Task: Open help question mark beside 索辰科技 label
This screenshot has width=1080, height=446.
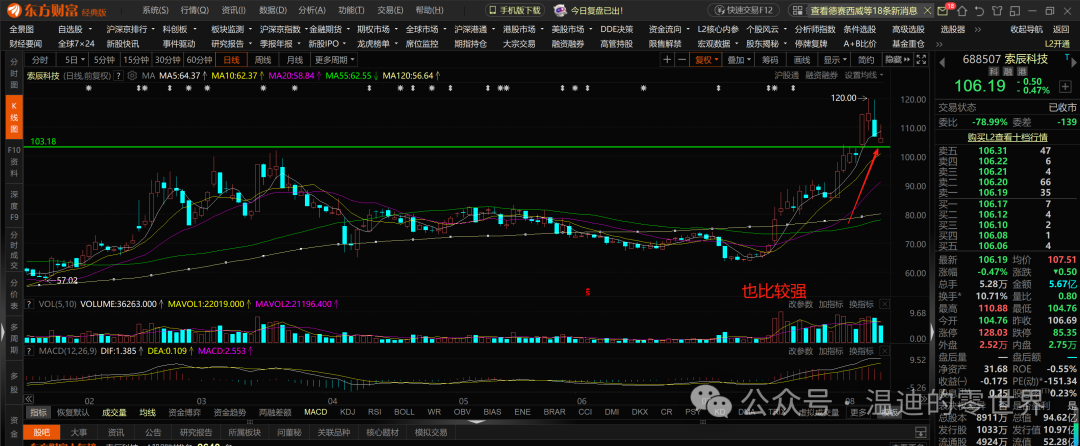Action: click(118, 76)
